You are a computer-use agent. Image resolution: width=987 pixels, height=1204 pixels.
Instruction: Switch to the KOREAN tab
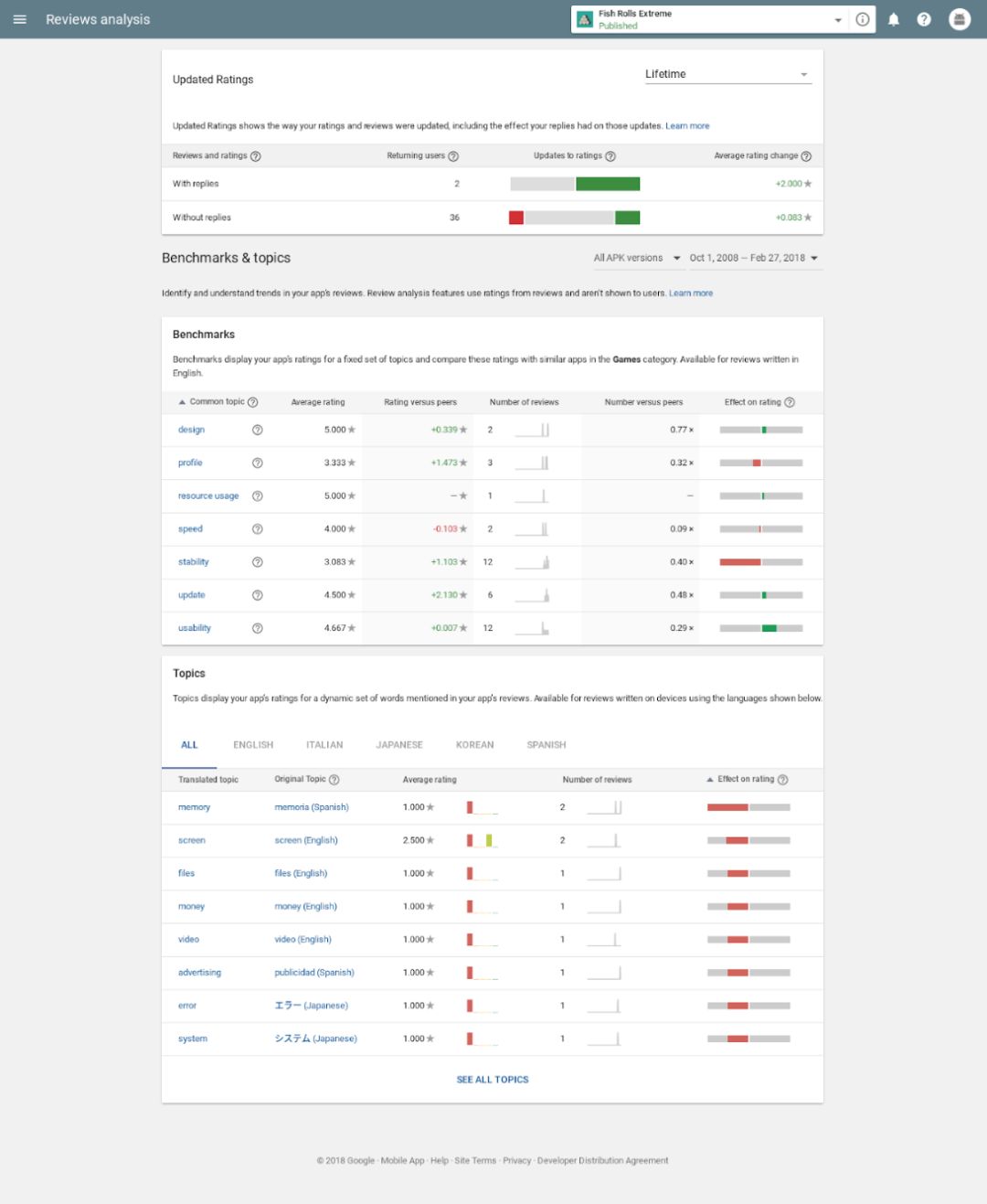click(x=475, y=745)
